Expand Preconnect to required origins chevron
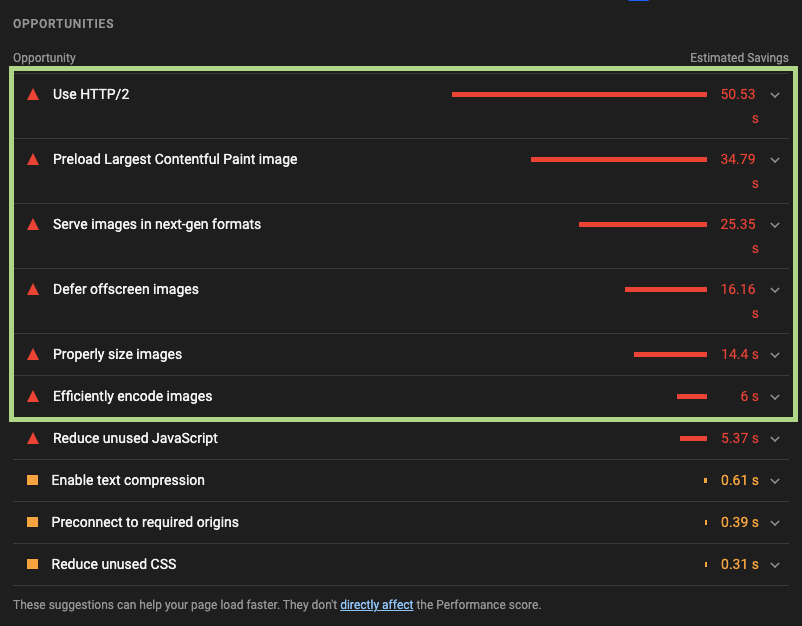The width and height of the screenshot is (802, 626). pyautogui.click(x=774, y=522)
